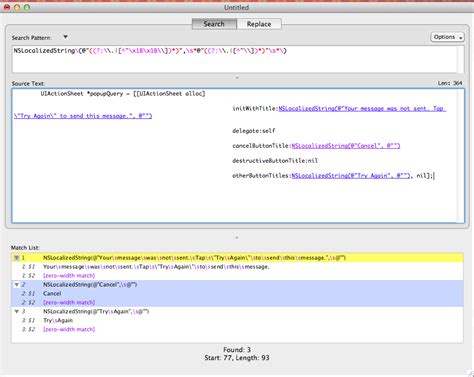Click highlighted Try Again match in source text

(351, 176)
